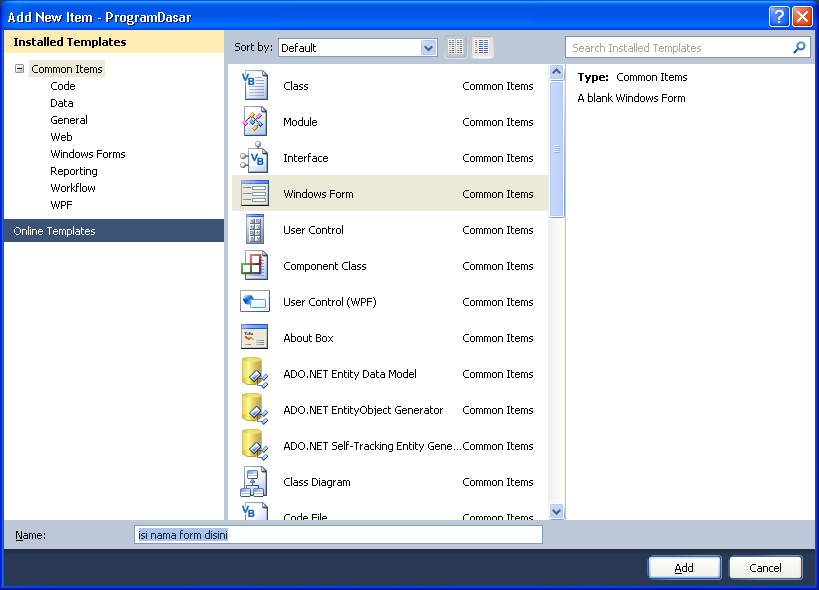Click the template list scrollbar thumb
This screenshot has width=819, height=590.
click(x=557, y=149)
